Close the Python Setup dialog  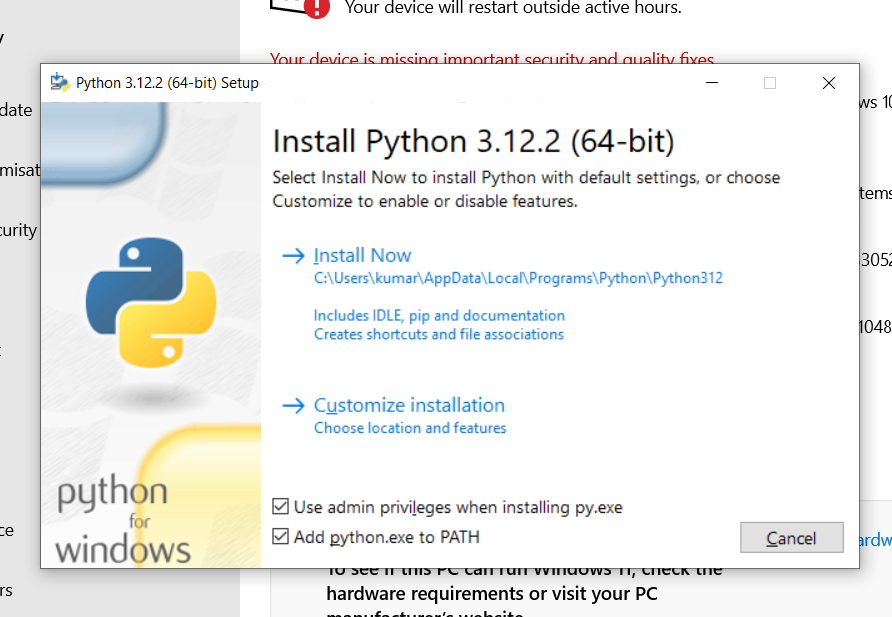tap(828, 83)
